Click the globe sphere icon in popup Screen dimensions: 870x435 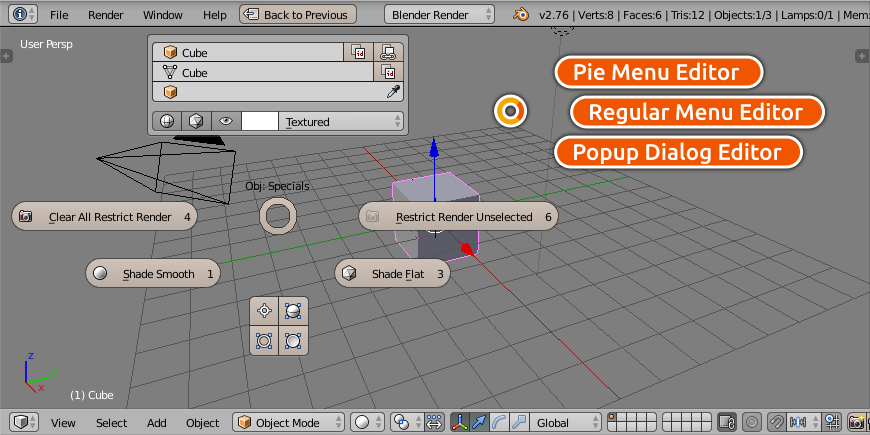pos(165,121)
